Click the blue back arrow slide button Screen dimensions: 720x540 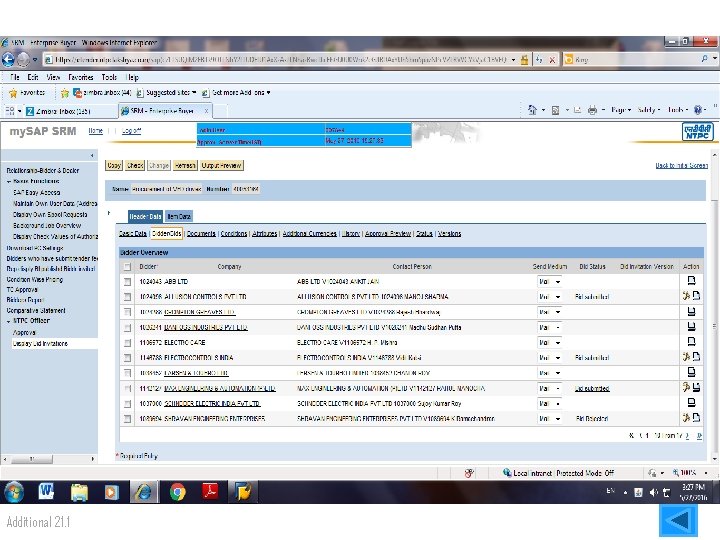tap(679, 520)
